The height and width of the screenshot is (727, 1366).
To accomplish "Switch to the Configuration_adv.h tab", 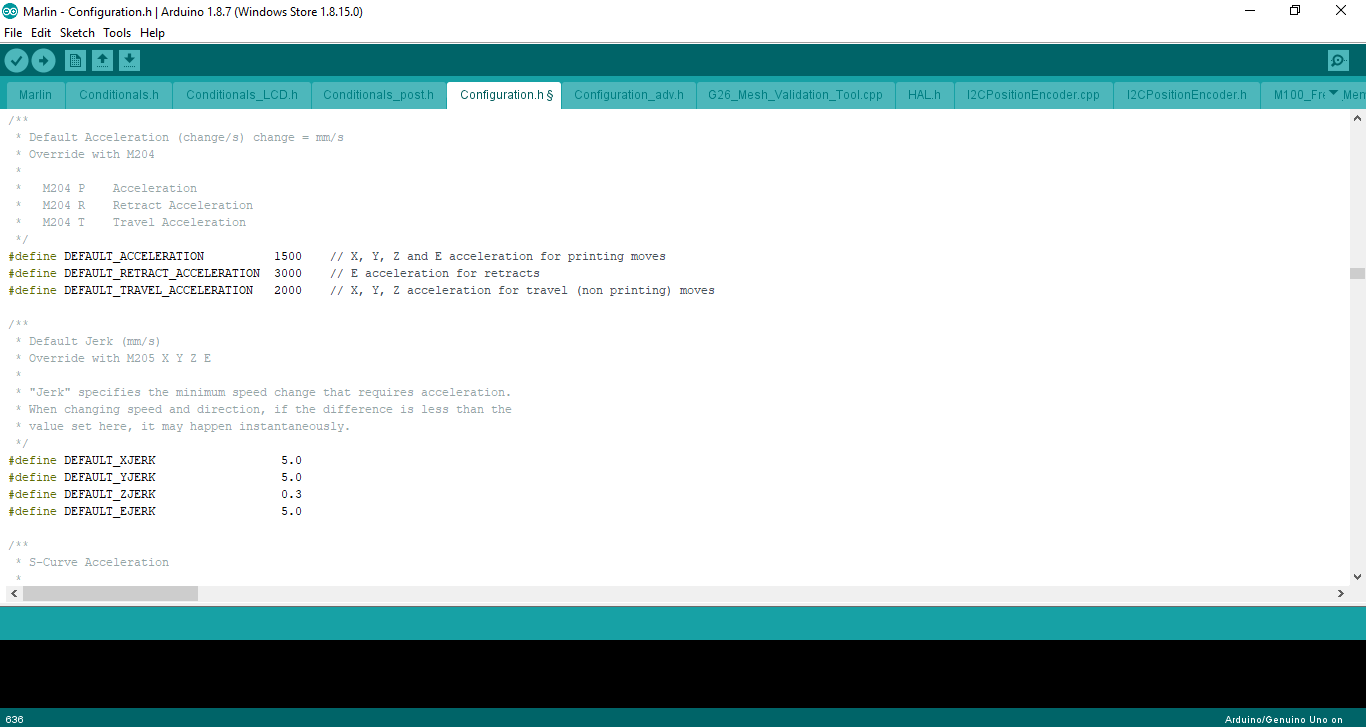I will click(x=629, y=95).
